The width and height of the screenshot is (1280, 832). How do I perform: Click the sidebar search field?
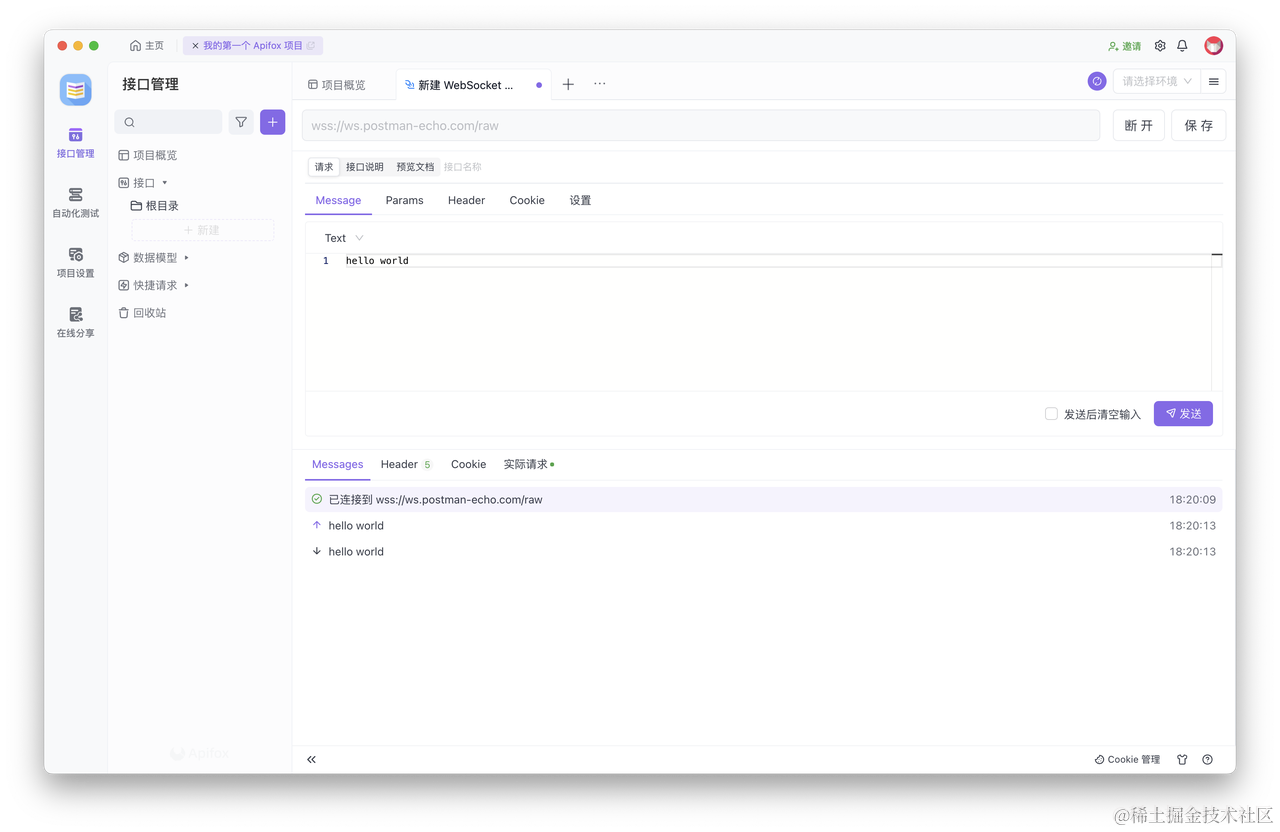tap(168, 122)
